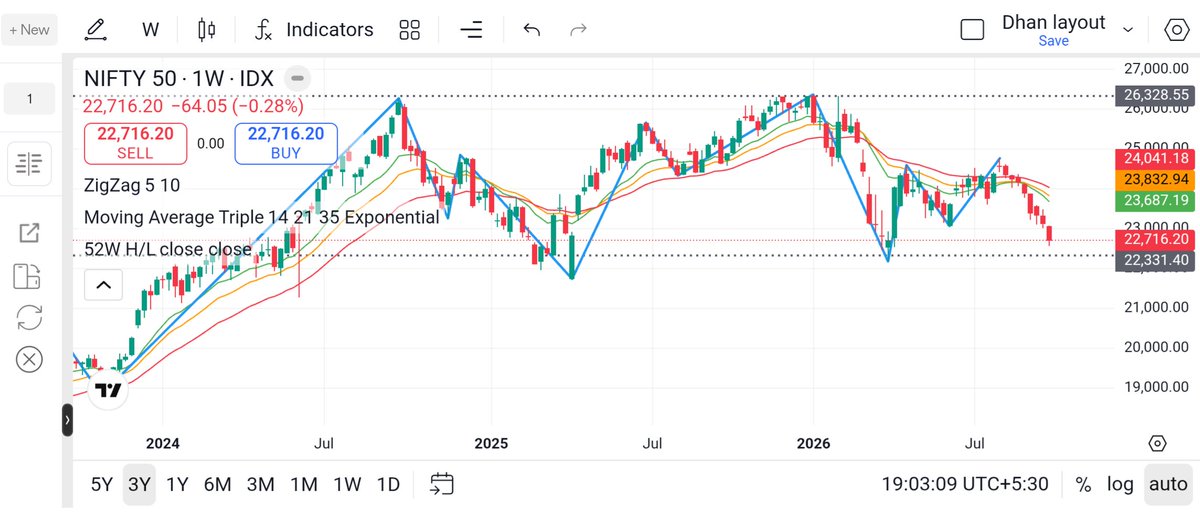
Task: Open timezone menu at 19:03:09 UTC+5:30
Action: pyautogui.click(x=965, y=485)
